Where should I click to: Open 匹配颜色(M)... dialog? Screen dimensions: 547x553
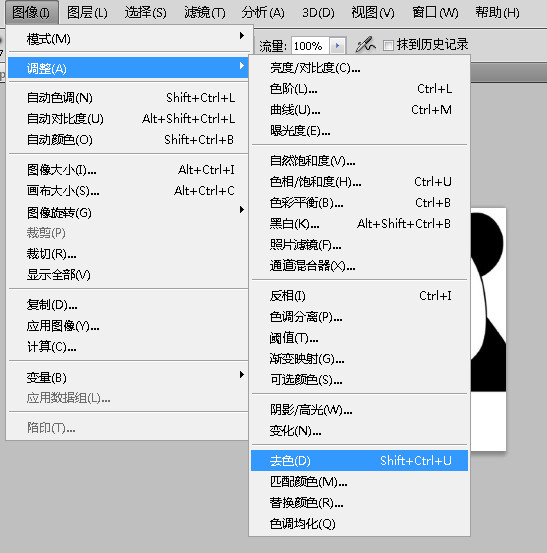pyautogui.click(x=359, y=481)
